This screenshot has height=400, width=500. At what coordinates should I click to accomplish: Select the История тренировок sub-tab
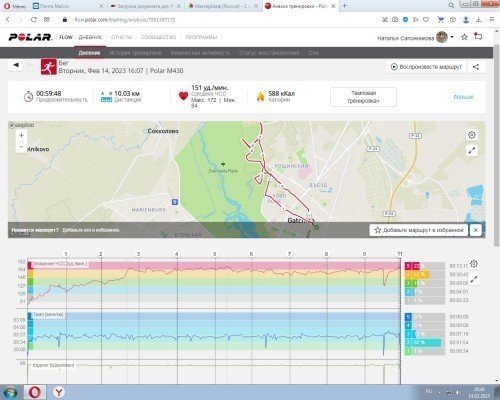point(135,53)
